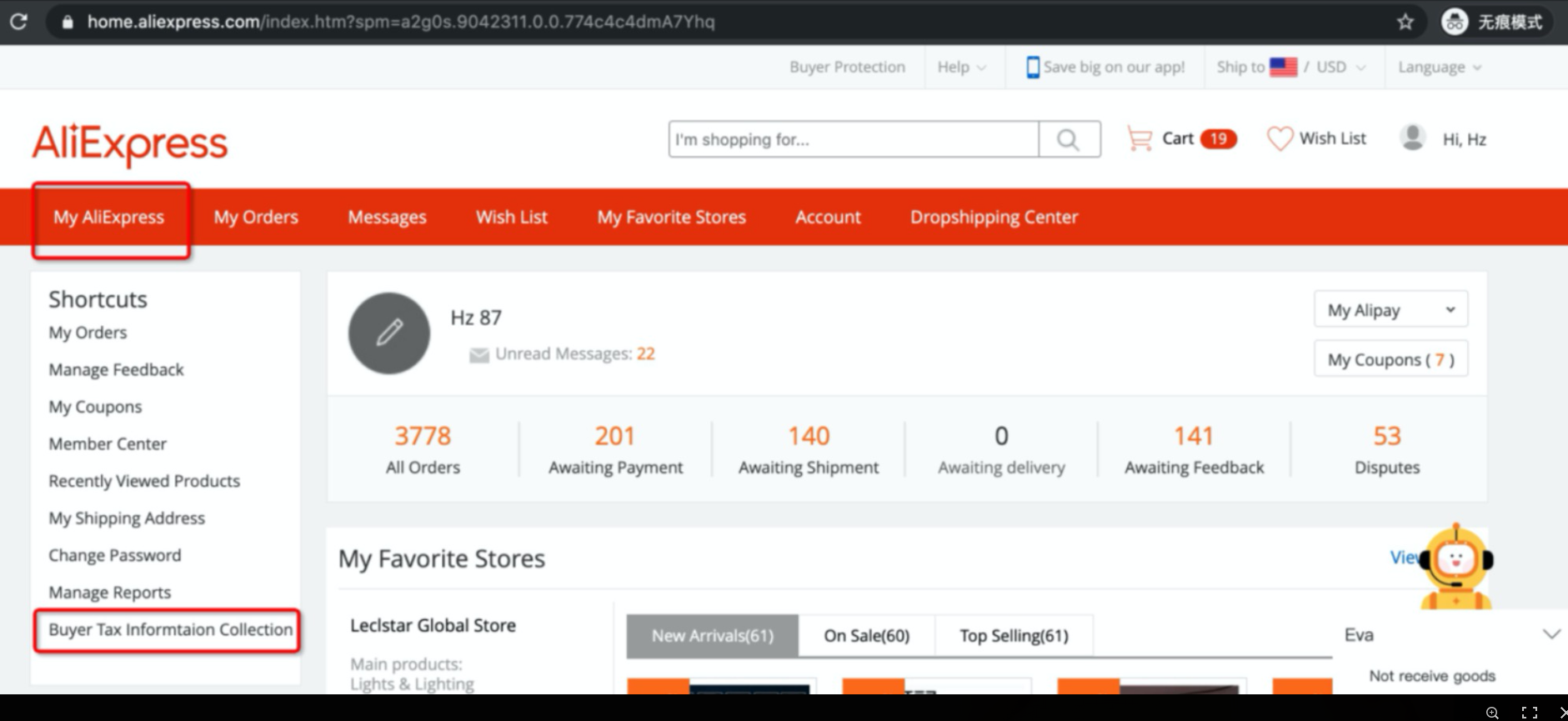Click Hi, Hz account greeting
Viewport: 1568px width, 721px height.
point(1465,139)
